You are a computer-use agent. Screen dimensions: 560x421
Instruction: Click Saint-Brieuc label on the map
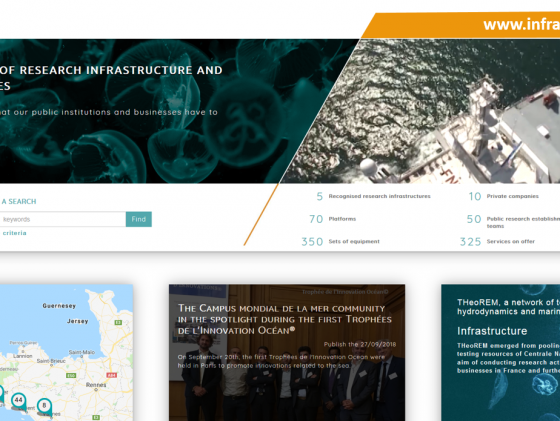click(x=51, y=361)
